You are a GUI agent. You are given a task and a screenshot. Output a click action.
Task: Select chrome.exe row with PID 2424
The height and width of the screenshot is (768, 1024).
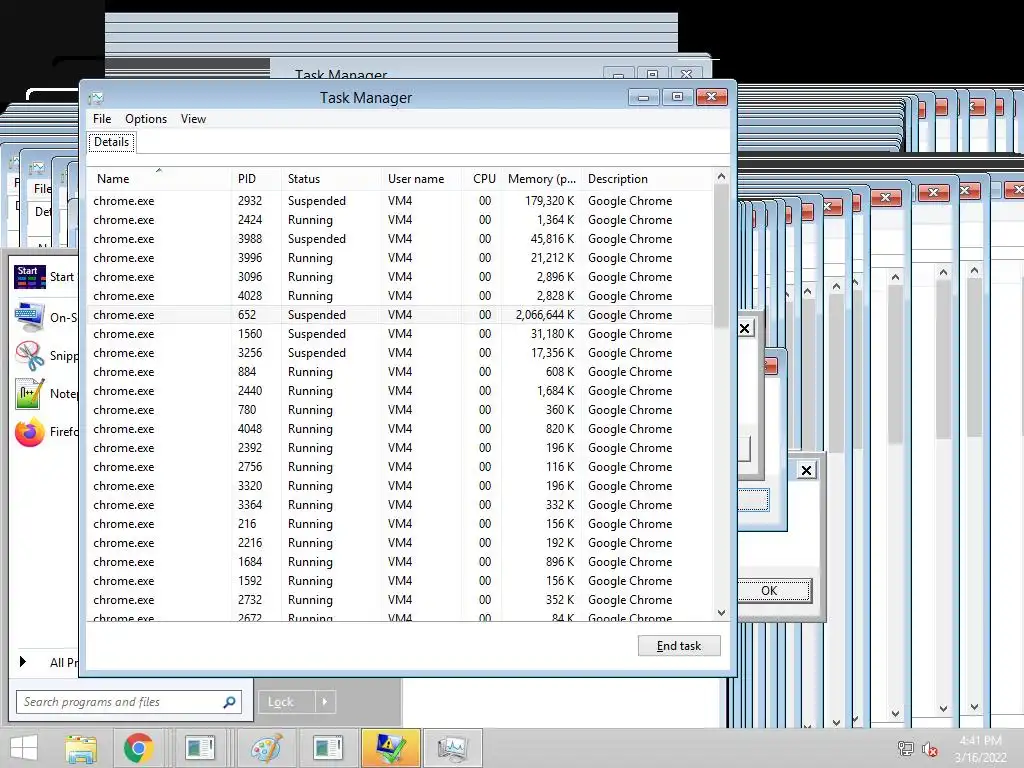coord(400,220)
